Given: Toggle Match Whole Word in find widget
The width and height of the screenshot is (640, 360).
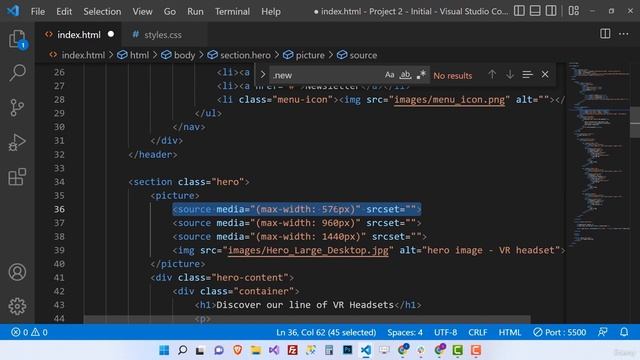Looking at the screenshot, I should coord(405,75).
